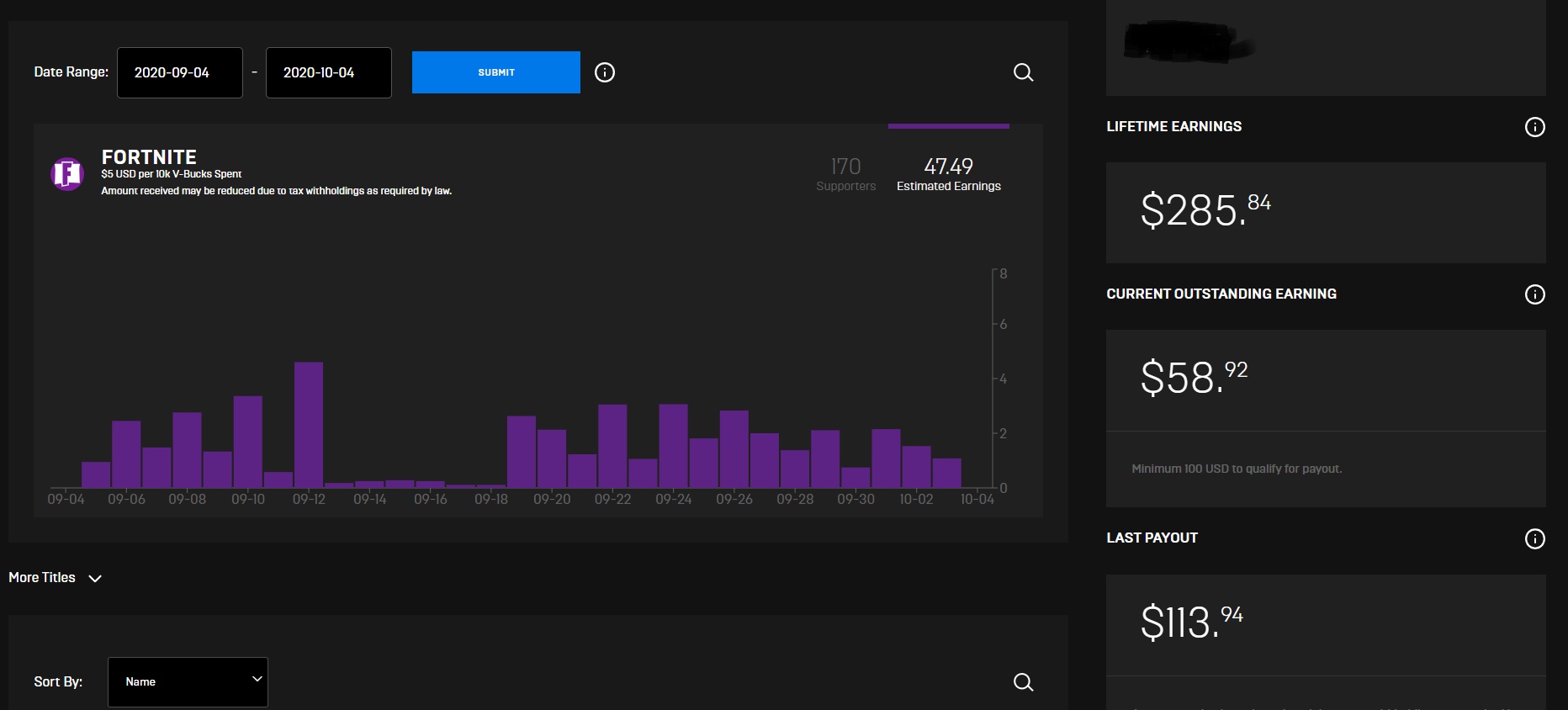Expand the More Titles chevron
Image resolution: width=1568 pixels, height=710 pixels.
point(95,579)
